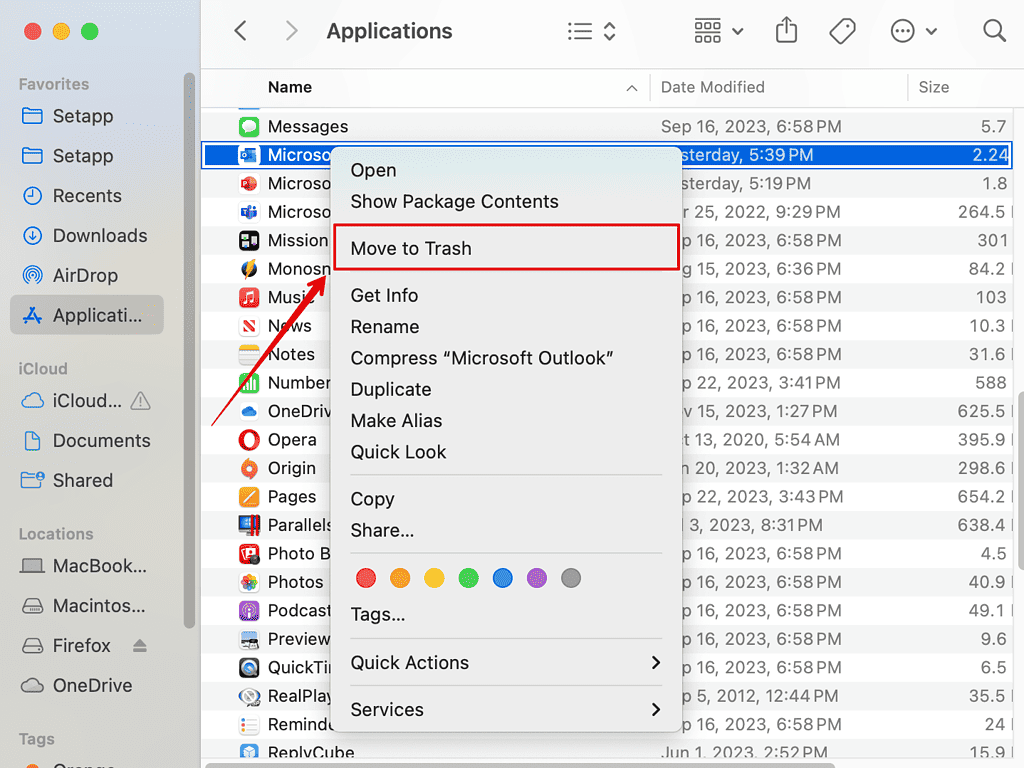Open the Tags icon in the toolbar
Image resolution: width=1024 pixels, height=768 pixels.
[x=842, y=30]
